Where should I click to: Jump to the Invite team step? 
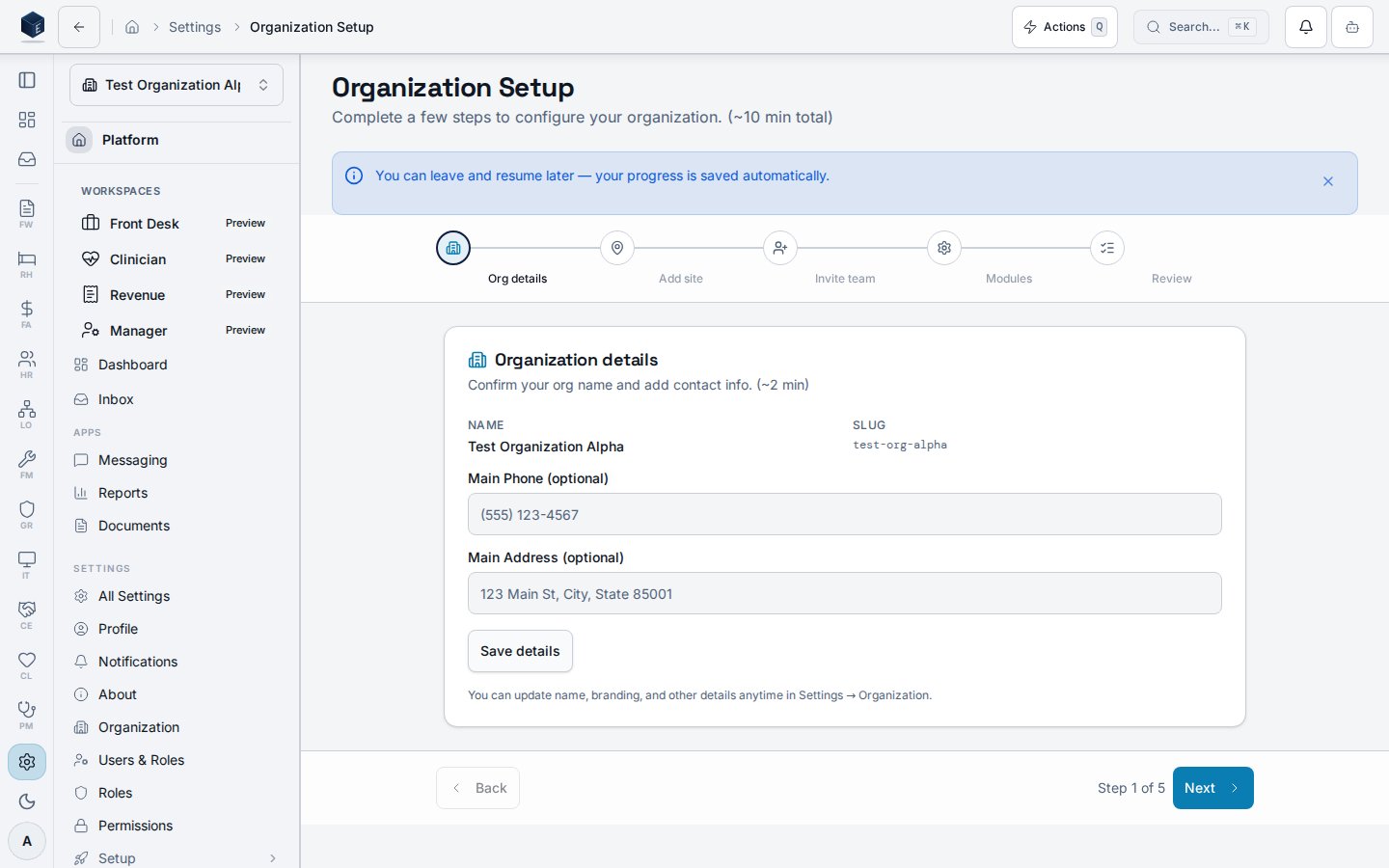click(780, 248)
